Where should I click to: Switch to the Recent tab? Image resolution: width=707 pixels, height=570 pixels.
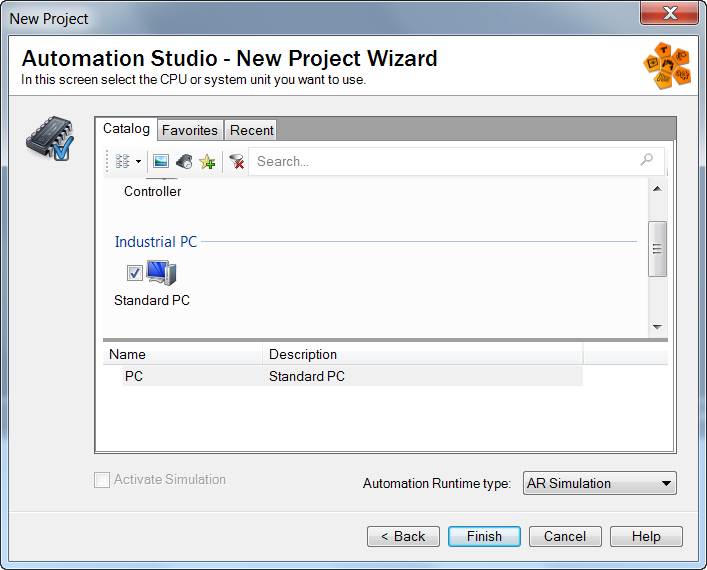coord(251,130)
